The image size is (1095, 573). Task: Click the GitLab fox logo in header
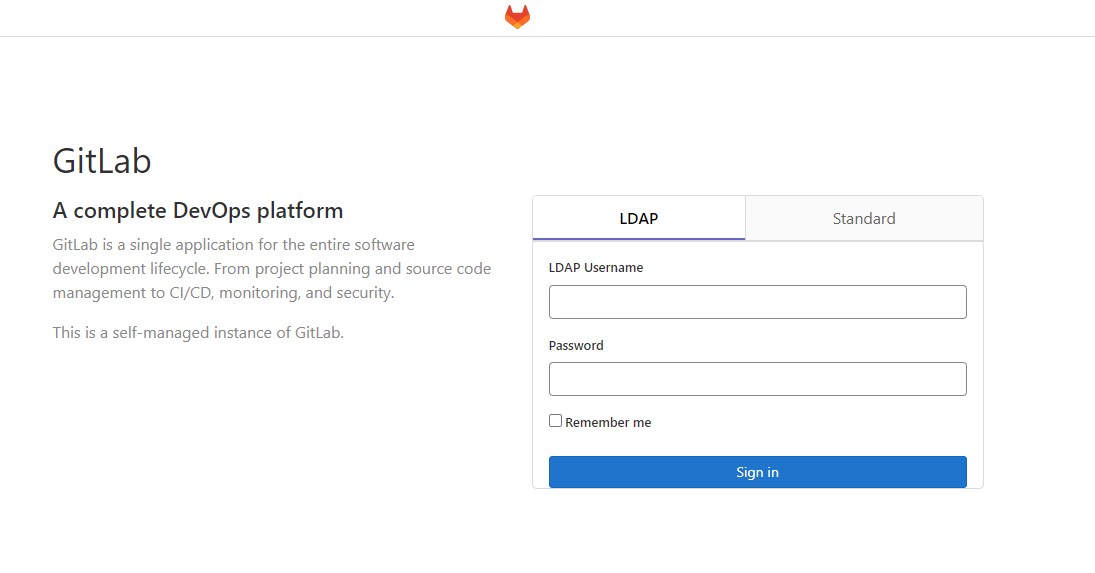[517, 17]
